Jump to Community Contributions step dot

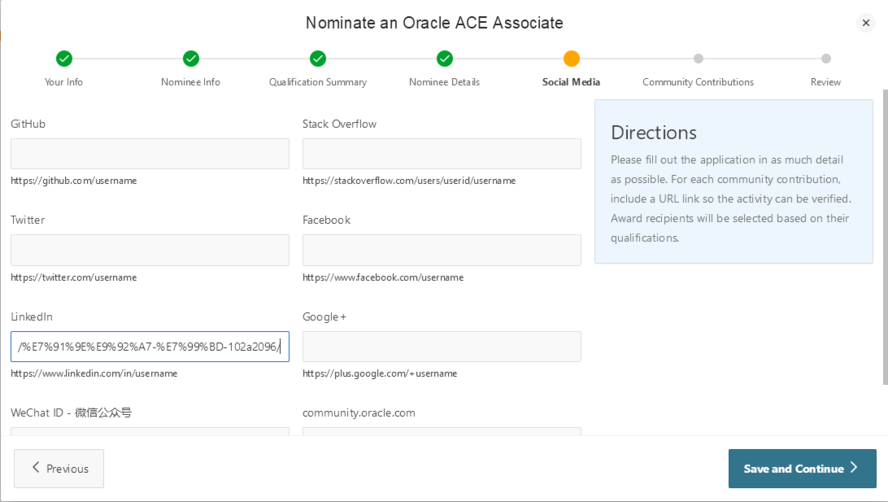click(698, 59)
